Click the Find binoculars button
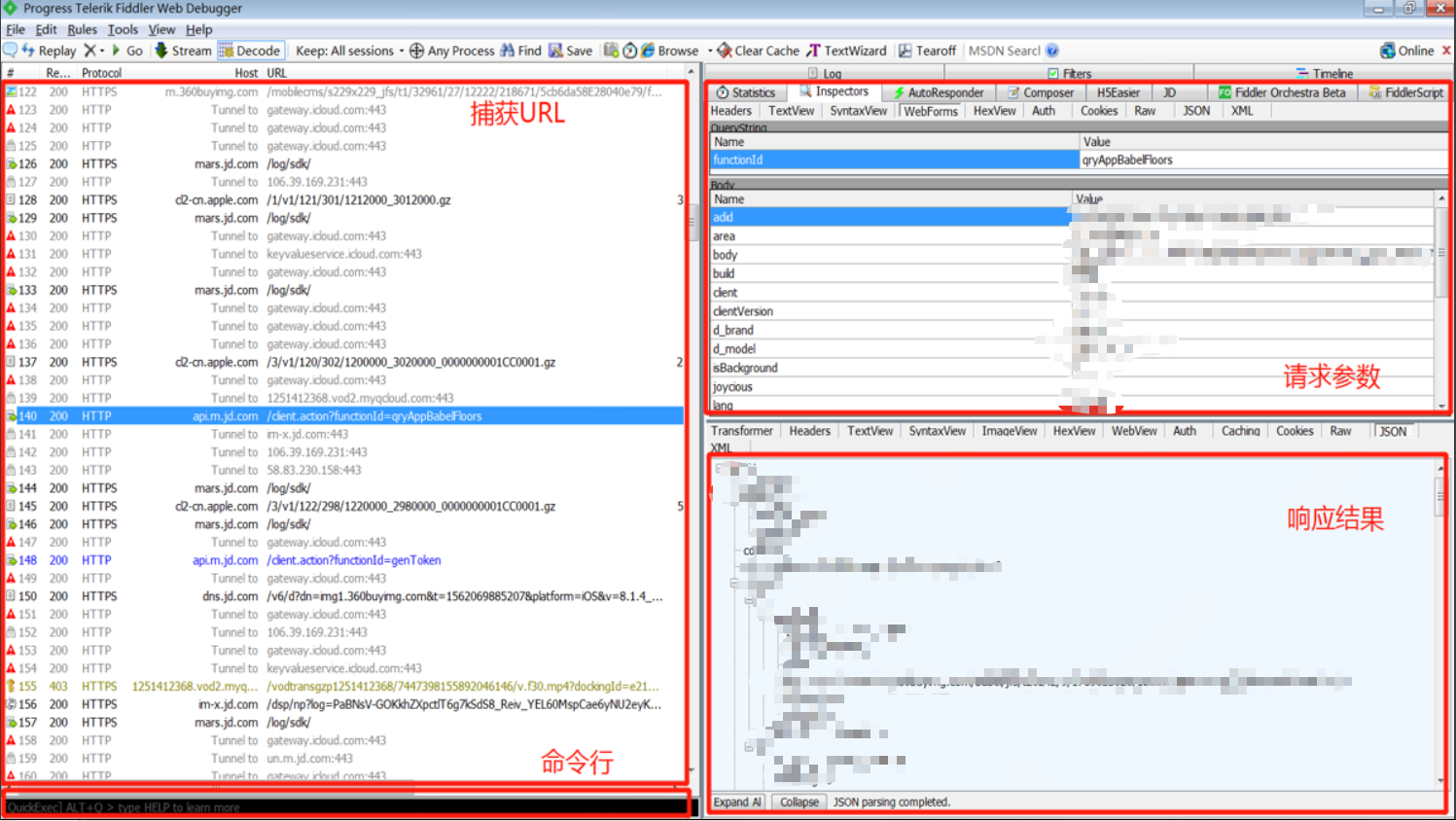1456x821 pixels. point(521,51)
